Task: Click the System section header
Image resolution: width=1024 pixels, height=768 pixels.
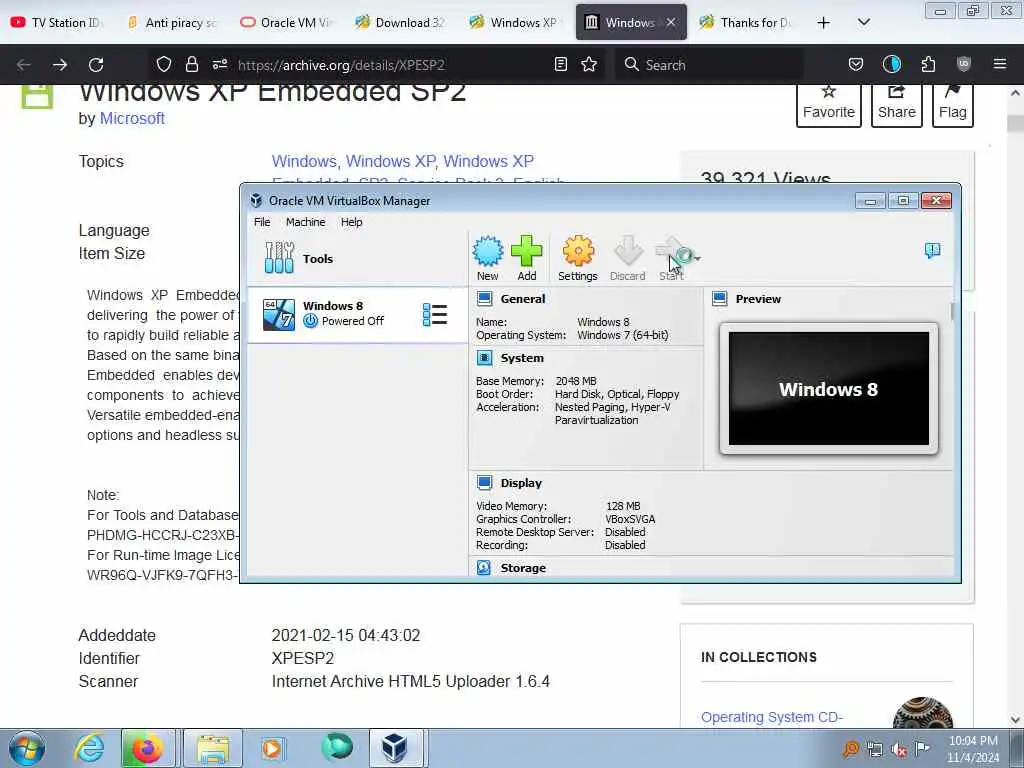Action: (522, 358)
